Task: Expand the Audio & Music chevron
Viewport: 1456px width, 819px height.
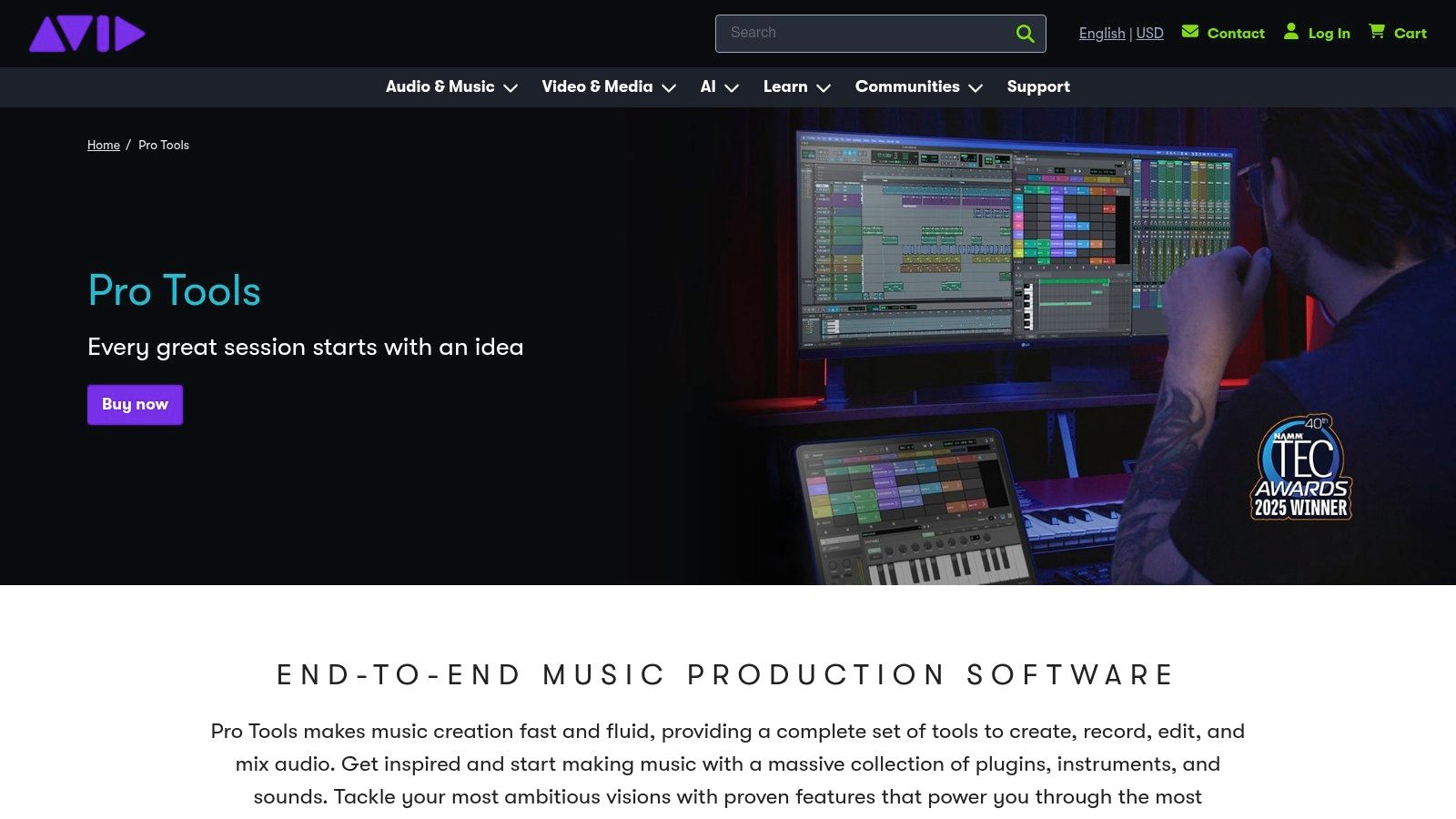Action: tap(511, 88)
